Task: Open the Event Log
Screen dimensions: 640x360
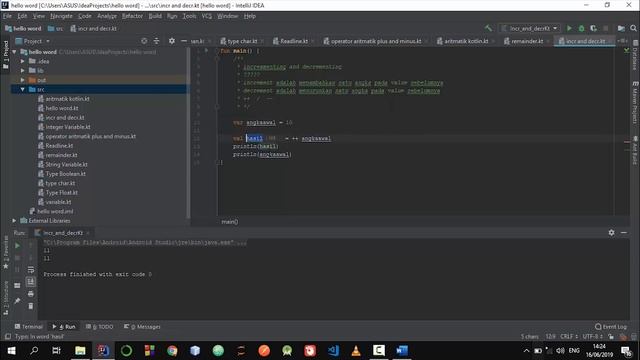Action: (x=611, y=327)
